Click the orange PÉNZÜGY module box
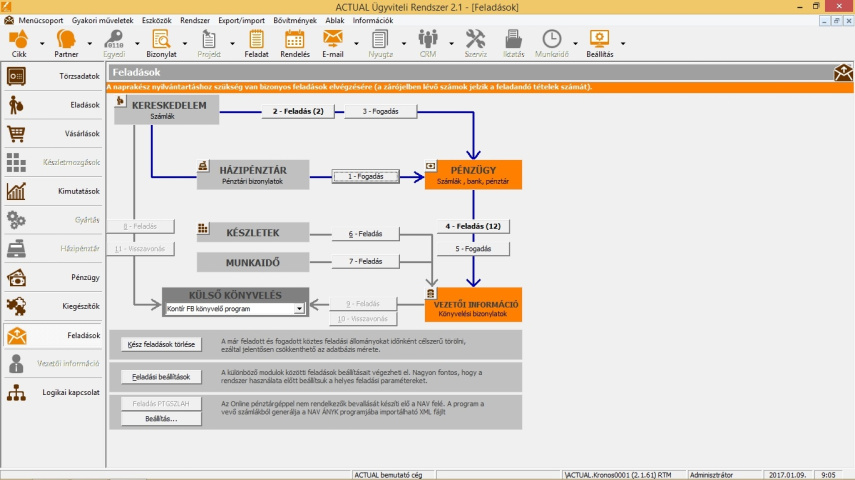Image resolution: width=855 pixels, height=480 pixels. click(x=473, y=175)
